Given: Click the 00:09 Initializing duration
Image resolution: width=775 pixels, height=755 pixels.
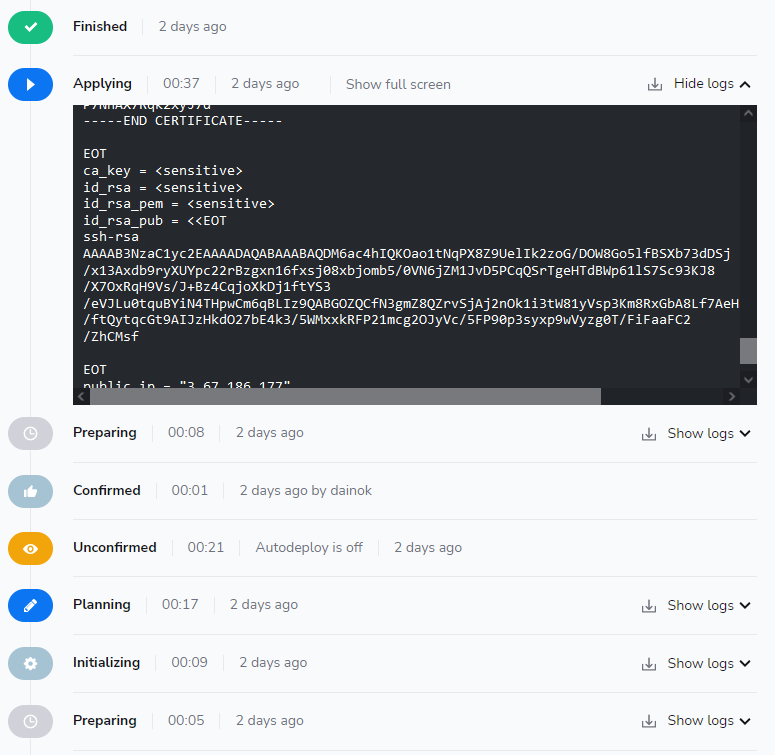Looking at the screenshot, I should (x=189, y=662).
